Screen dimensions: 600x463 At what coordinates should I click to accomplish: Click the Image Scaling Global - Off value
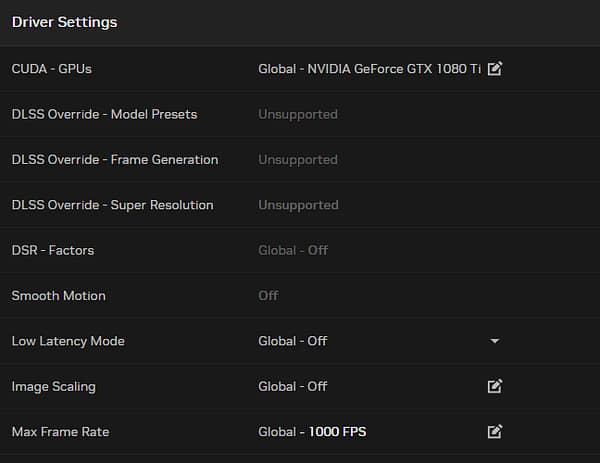(x=292, y=386)
